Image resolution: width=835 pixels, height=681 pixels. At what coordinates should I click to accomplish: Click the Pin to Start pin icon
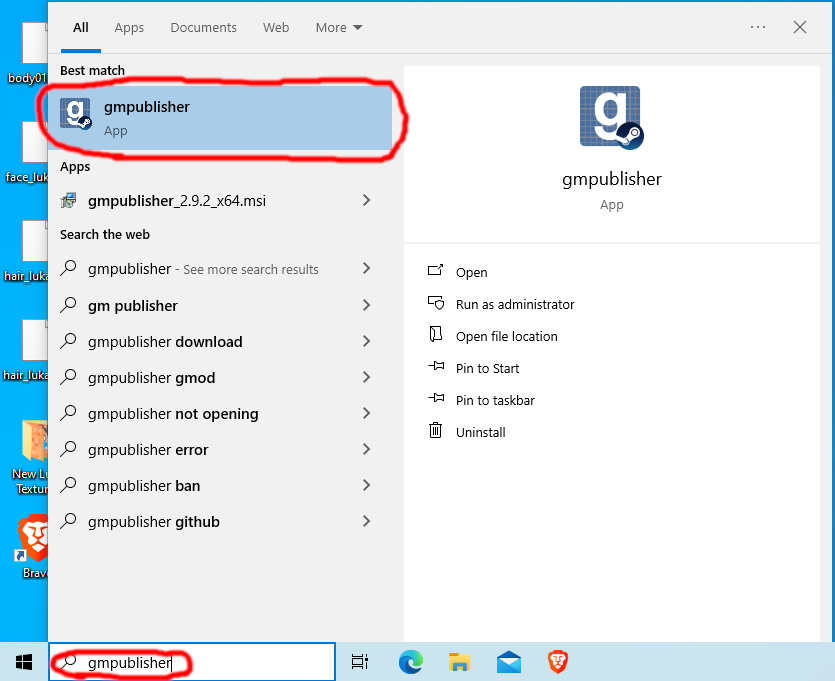[436, 367]
